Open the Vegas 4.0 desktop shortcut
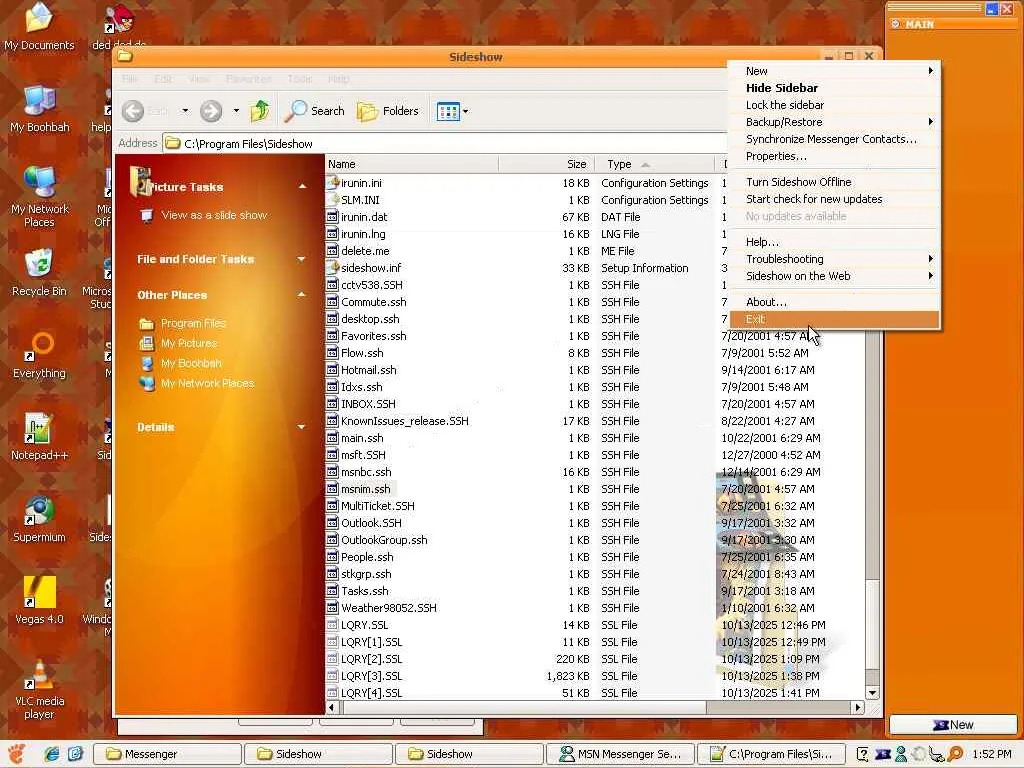 tap(39, 594)
